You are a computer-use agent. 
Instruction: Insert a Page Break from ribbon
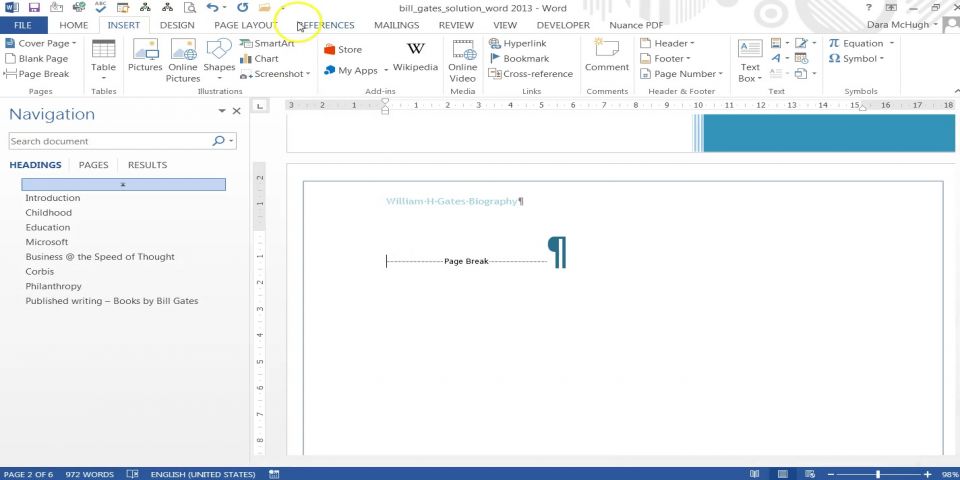coord(36,74)
